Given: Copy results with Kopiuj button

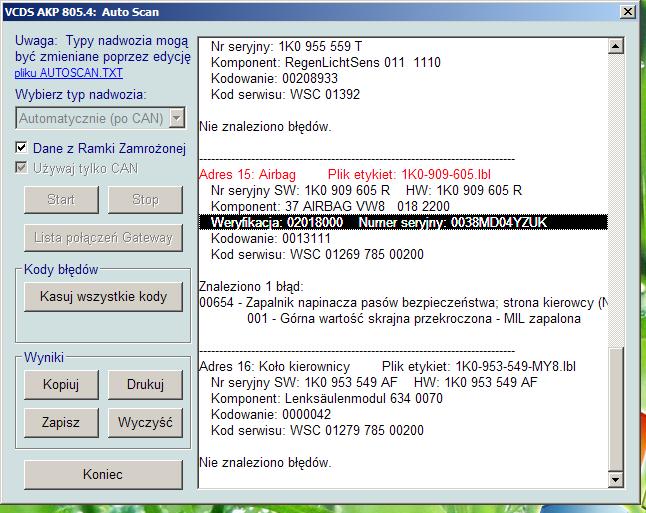Looking at the screenshot, I should [x=61, y=384].
